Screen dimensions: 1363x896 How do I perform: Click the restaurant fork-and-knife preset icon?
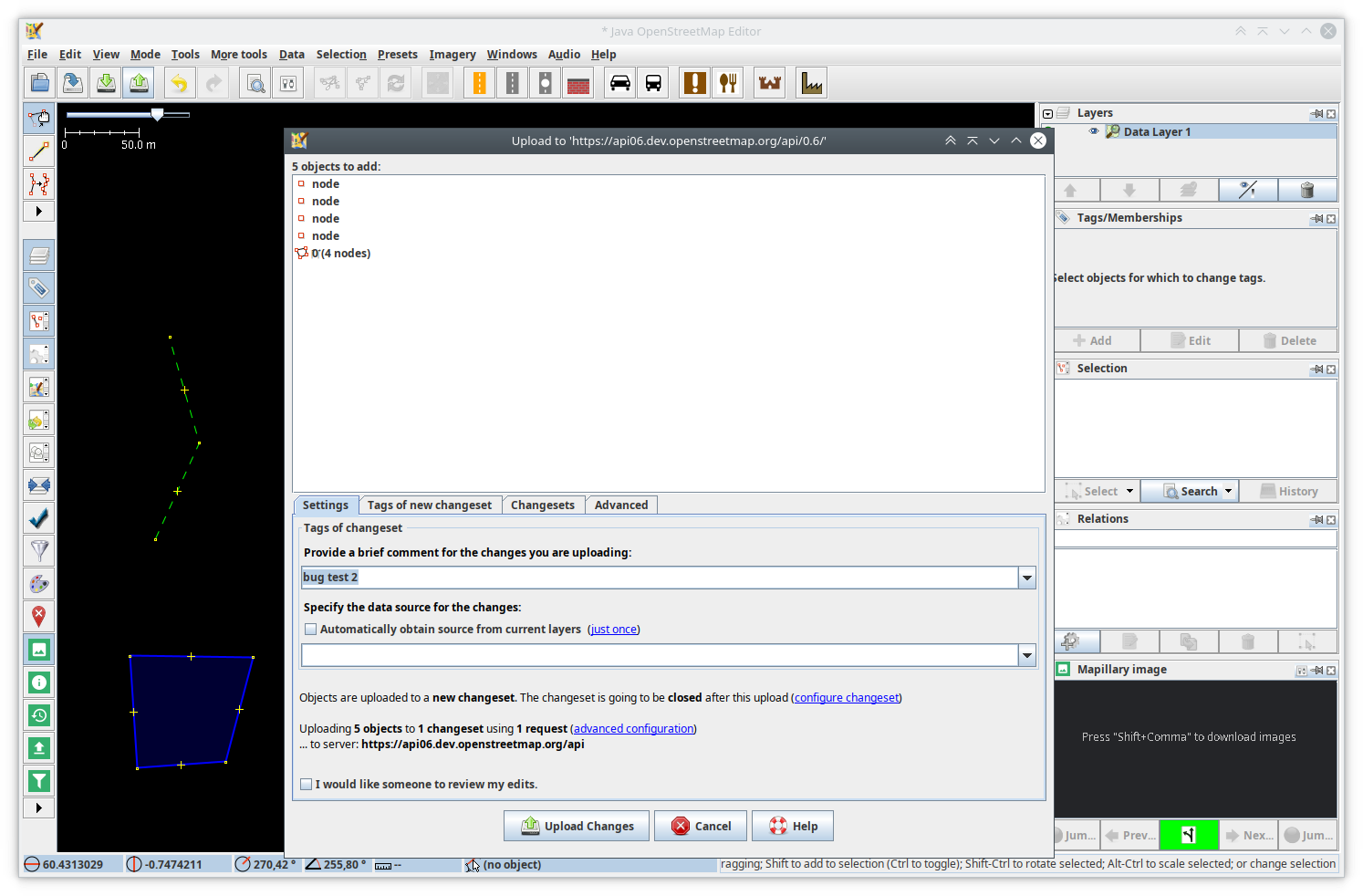[728, 84]
